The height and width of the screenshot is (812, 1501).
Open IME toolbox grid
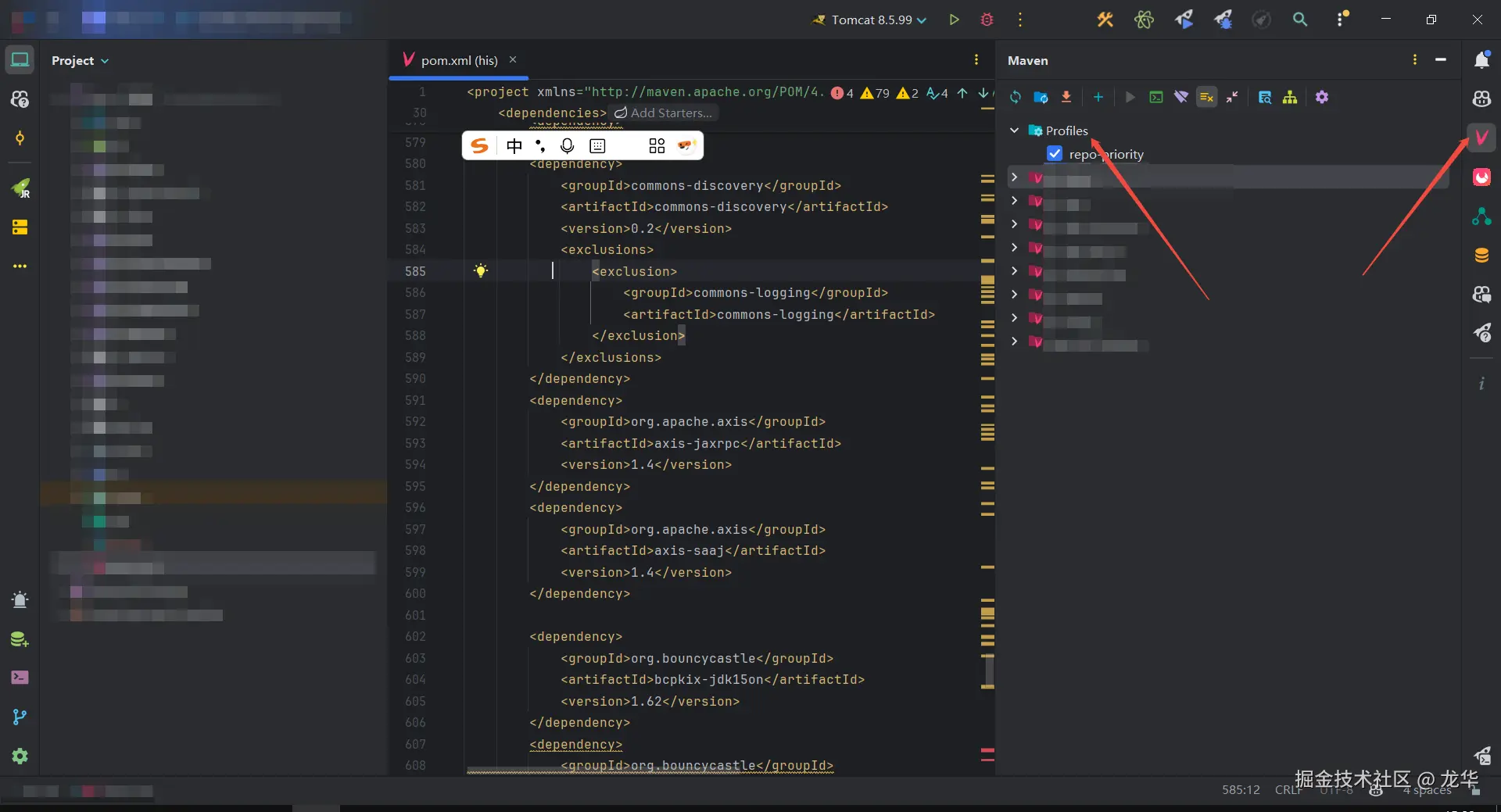(657, 145)
